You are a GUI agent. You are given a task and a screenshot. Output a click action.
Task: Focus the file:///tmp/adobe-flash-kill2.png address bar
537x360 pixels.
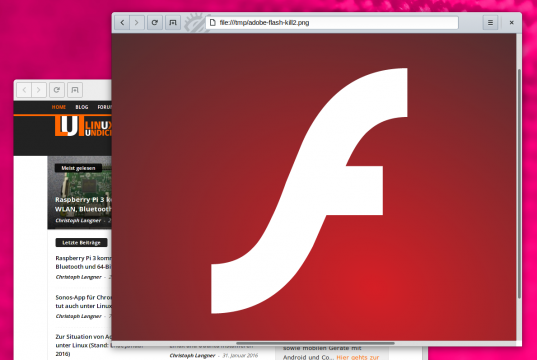click(x=332, y=23)
